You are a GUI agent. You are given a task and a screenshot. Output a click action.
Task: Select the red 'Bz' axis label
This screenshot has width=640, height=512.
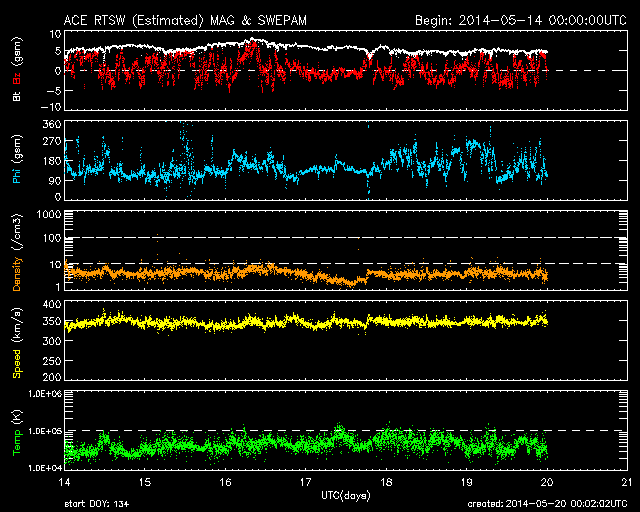pyautogui.click(x=17, y=78)
